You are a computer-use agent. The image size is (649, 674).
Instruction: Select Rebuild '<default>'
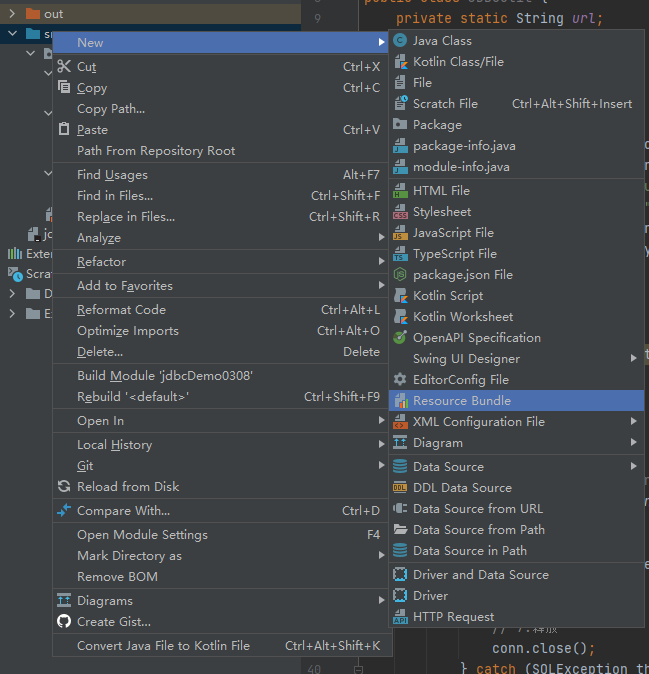tap(220, 396)
